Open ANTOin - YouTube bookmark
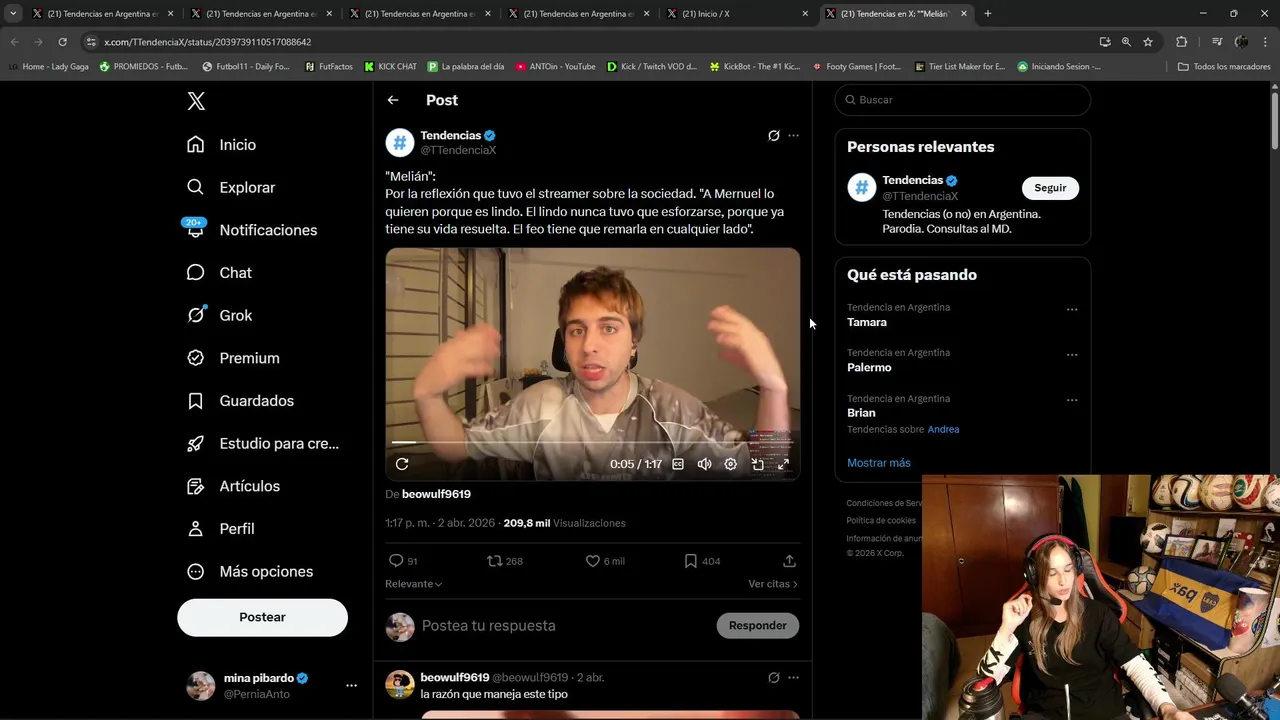The width and height of the screenshot is (1280, 720). coord(555,67)
